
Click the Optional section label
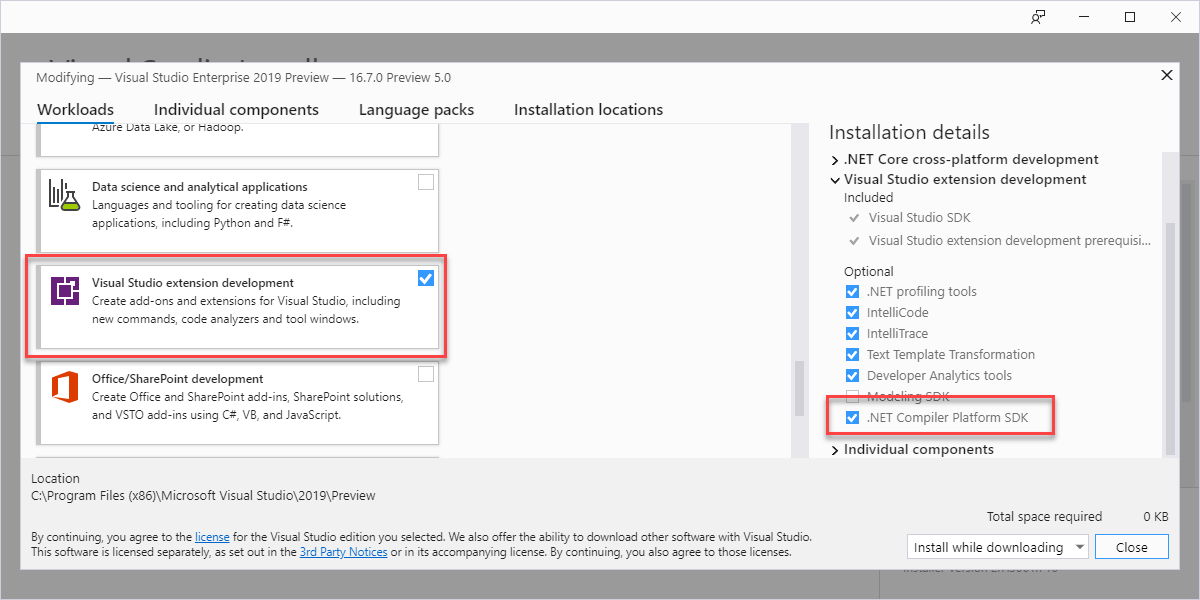point(869,272)
